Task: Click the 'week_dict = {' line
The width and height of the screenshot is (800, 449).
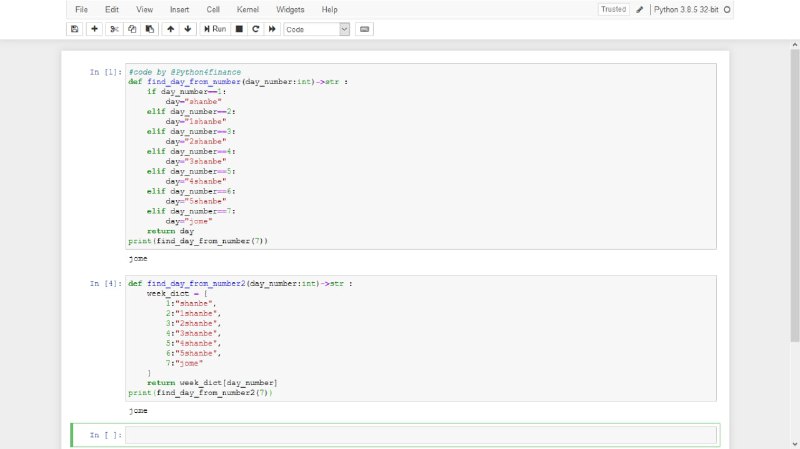Action: [x=177, y=293]
